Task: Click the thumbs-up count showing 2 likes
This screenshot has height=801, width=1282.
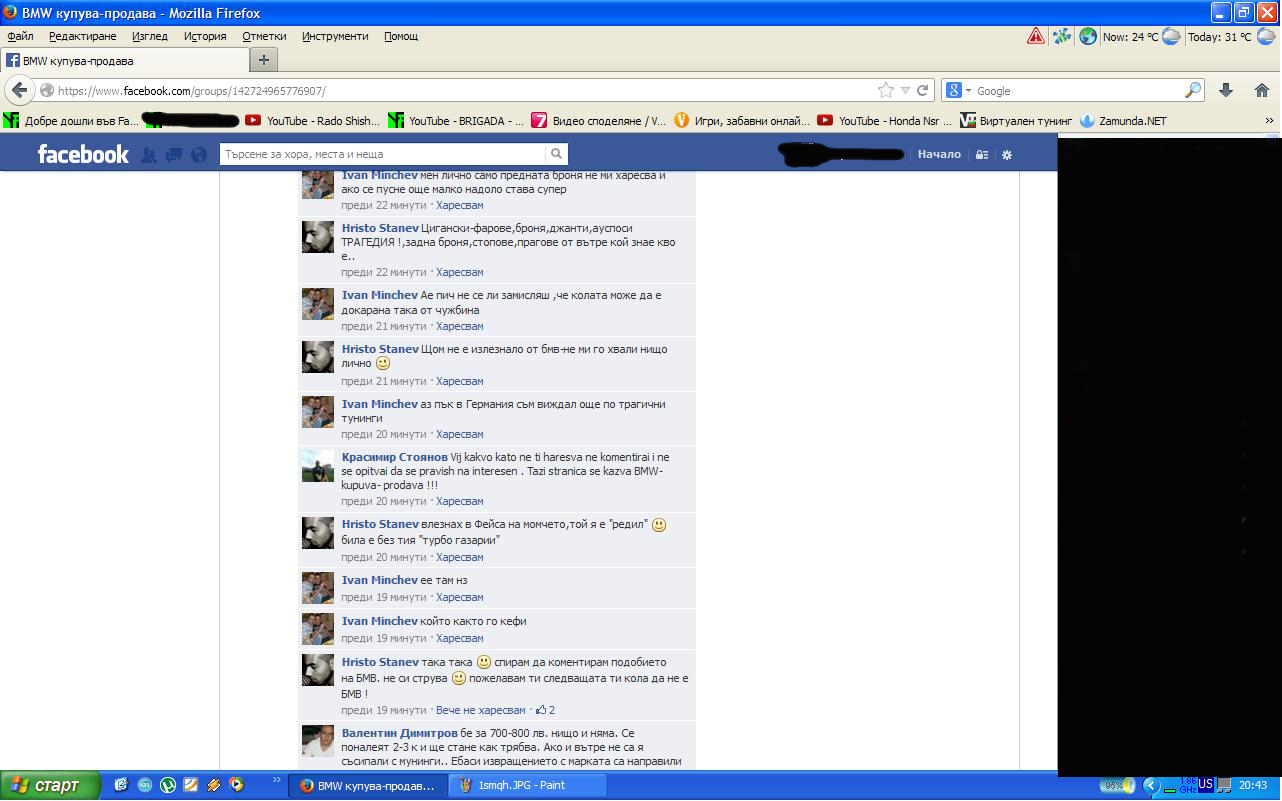Action: click(546, 710)
